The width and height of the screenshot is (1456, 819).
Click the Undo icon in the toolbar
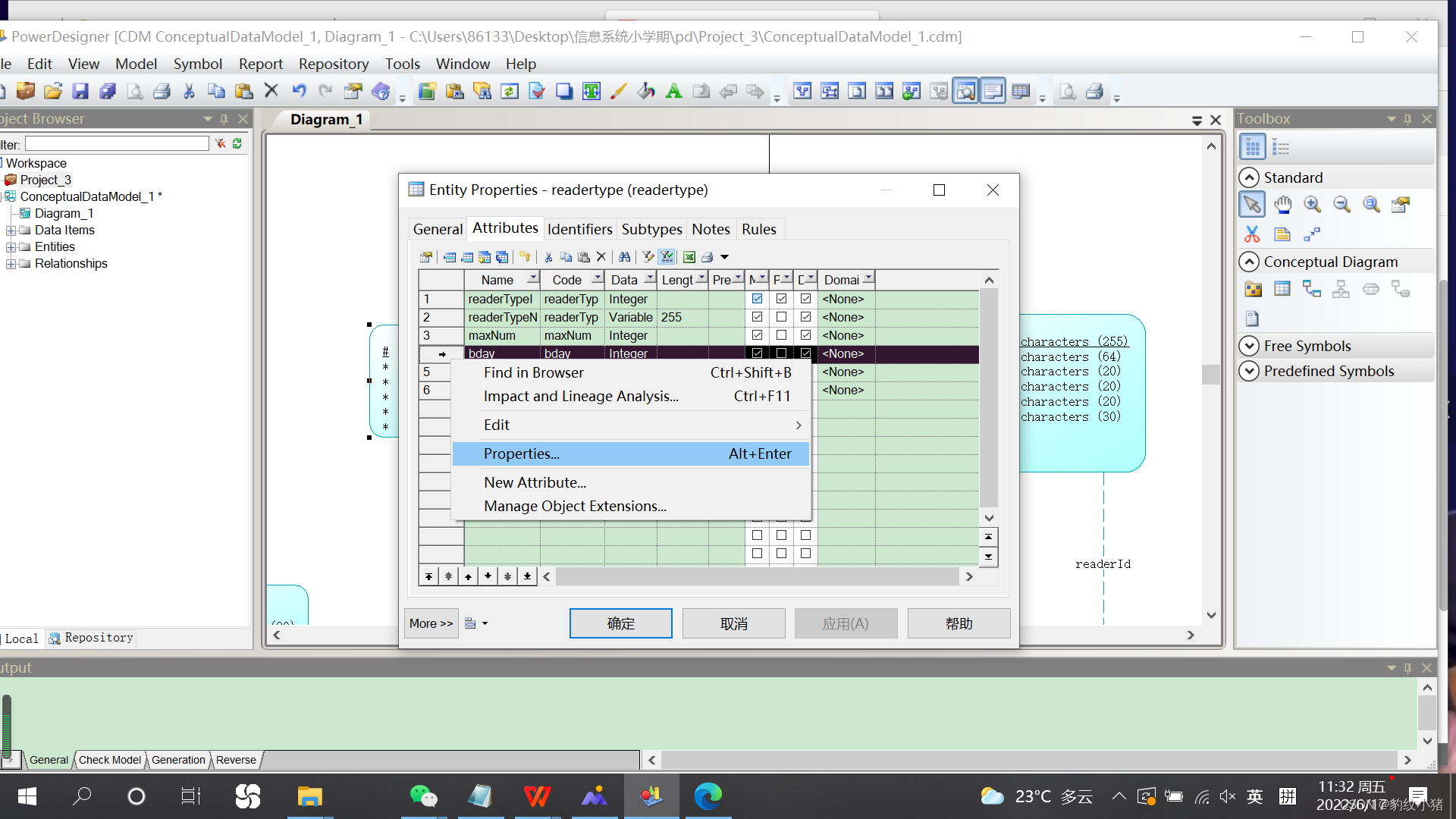(x=299, y=92)
